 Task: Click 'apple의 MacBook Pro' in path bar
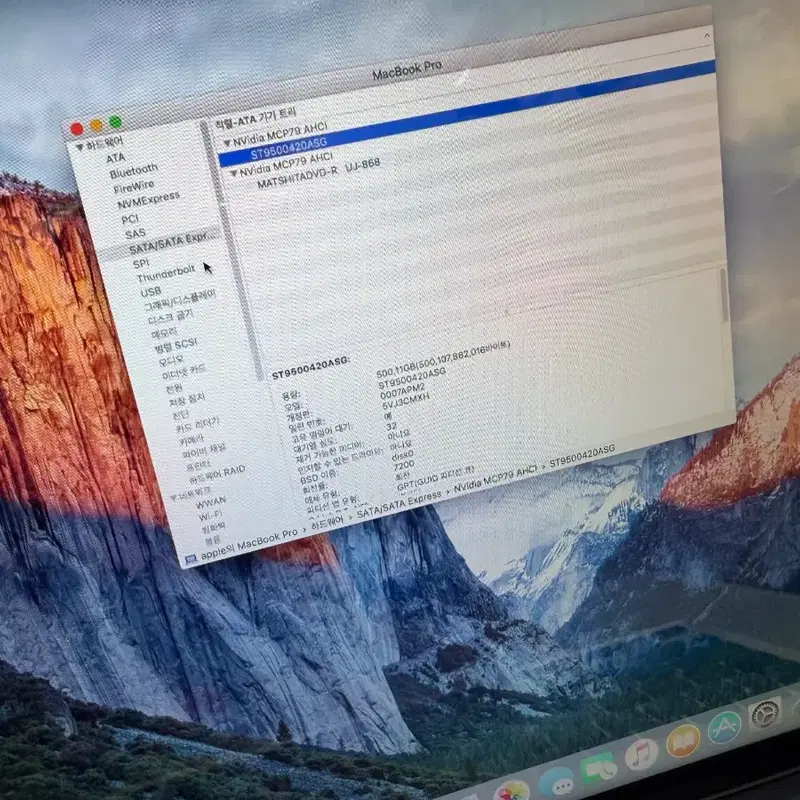[x=249, y=546]
